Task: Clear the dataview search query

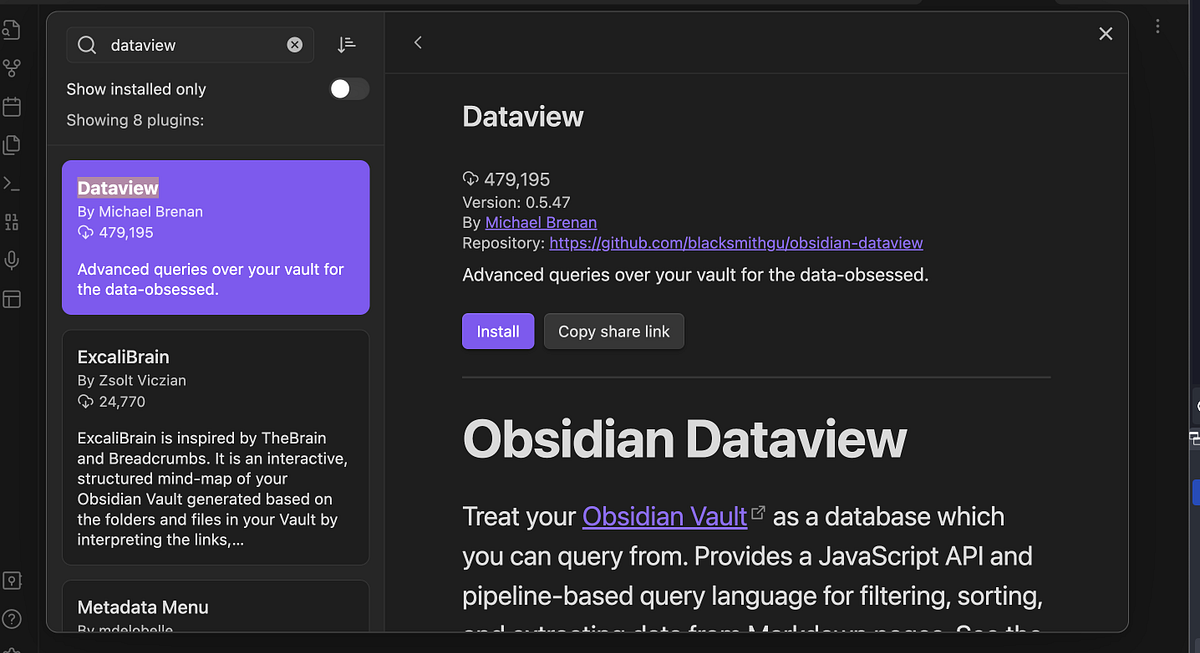Action: pyautogui.click(x=294, y=45)
